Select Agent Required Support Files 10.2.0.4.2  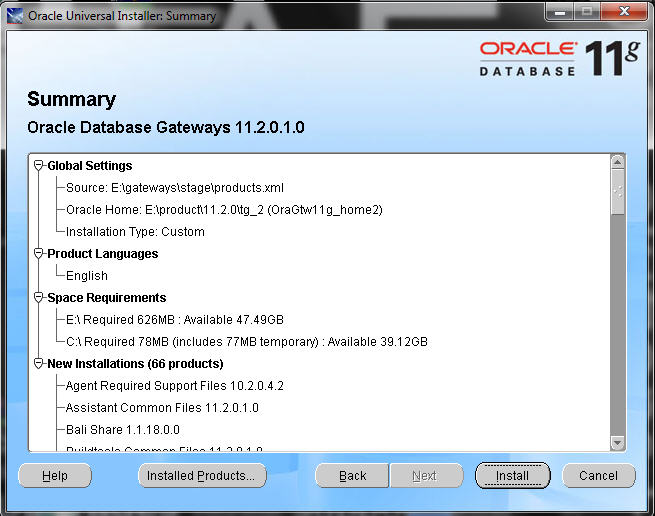[x=175, y=386]
